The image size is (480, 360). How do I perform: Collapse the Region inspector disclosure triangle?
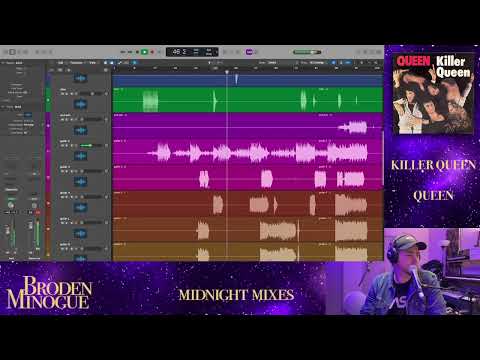3,63
